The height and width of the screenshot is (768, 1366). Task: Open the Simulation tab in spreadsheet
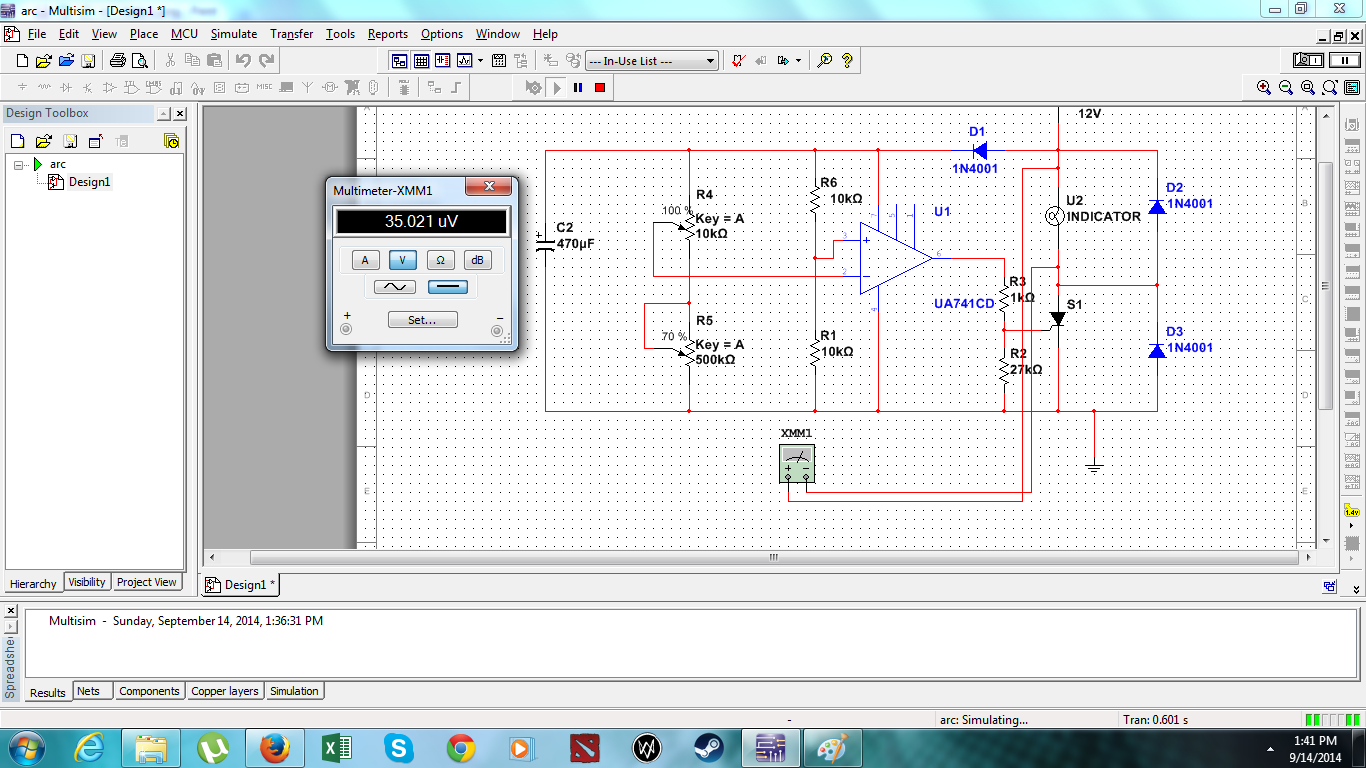pos(294,691)
